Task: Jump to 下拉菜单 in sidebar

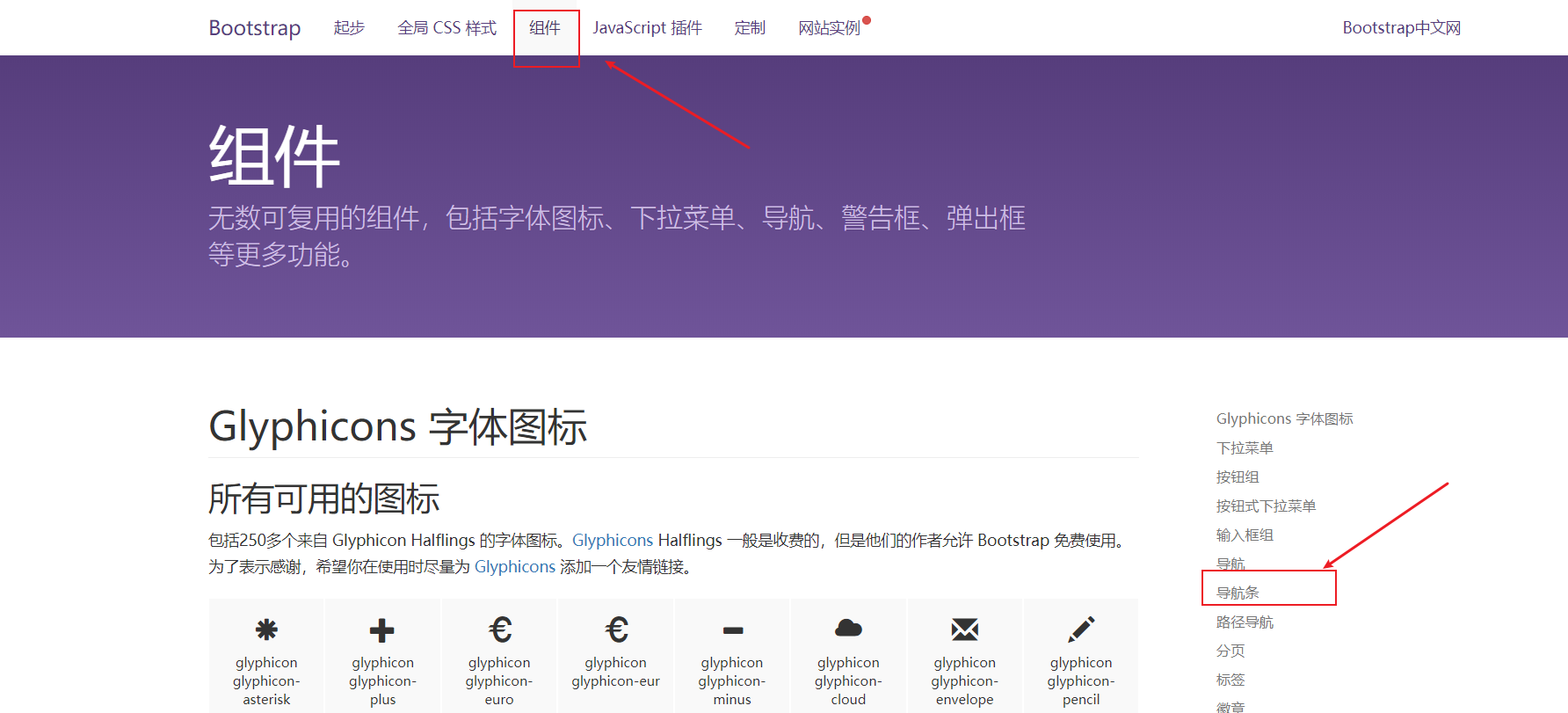Action: tap(1245, 447)
